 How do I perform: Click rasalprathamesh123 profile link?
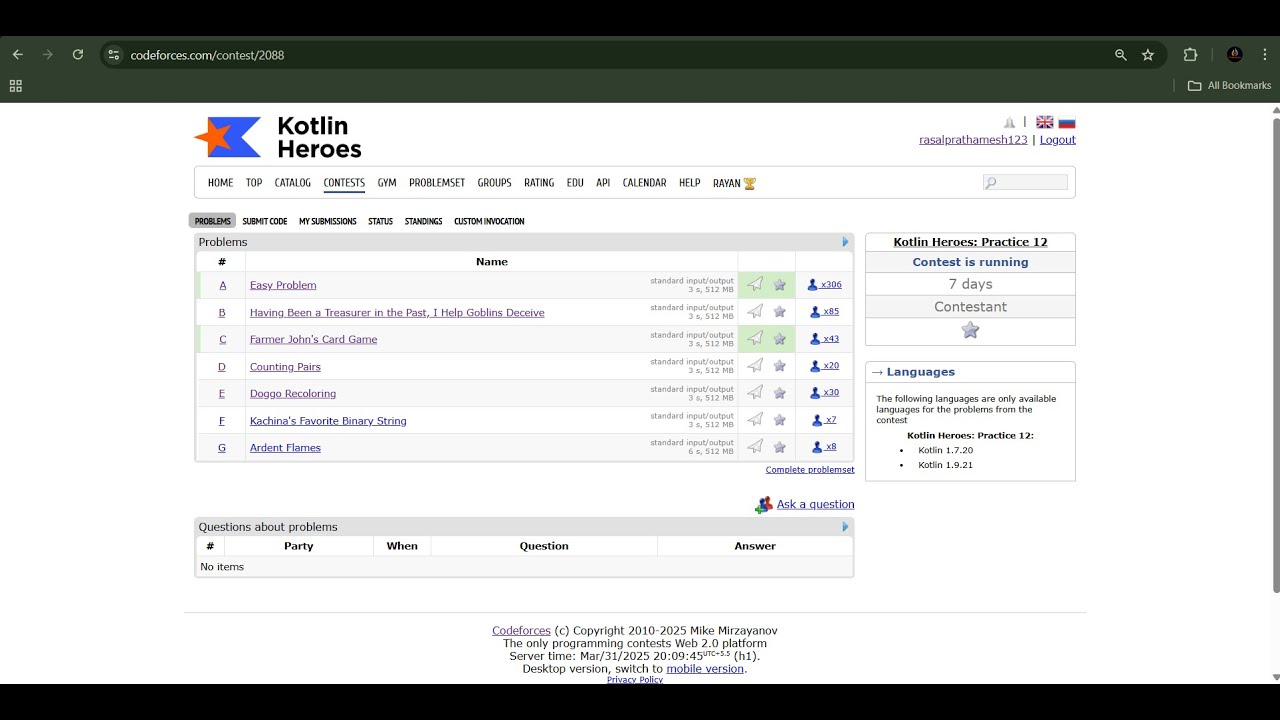(x=973, y=140)
